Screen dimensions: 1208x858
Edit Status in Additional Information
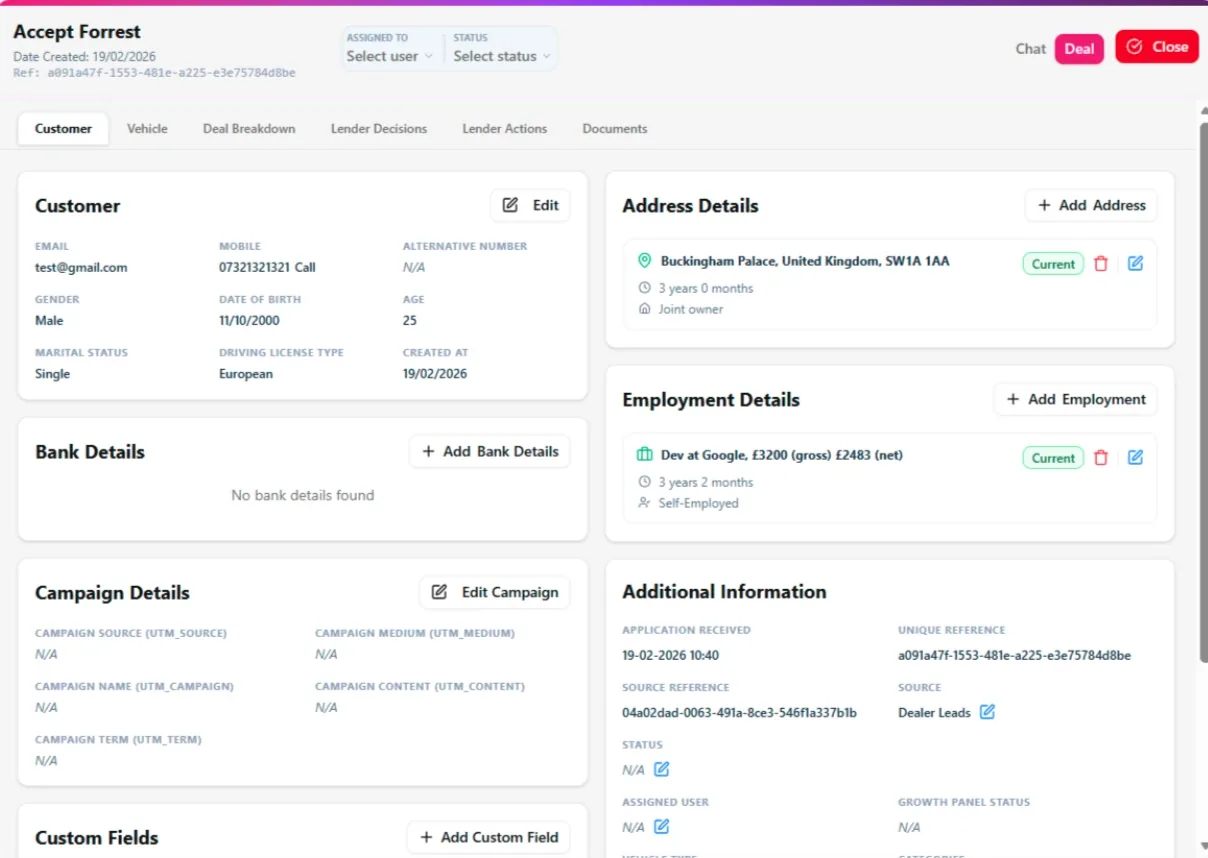pyautogui.click(x=661, y=770)
